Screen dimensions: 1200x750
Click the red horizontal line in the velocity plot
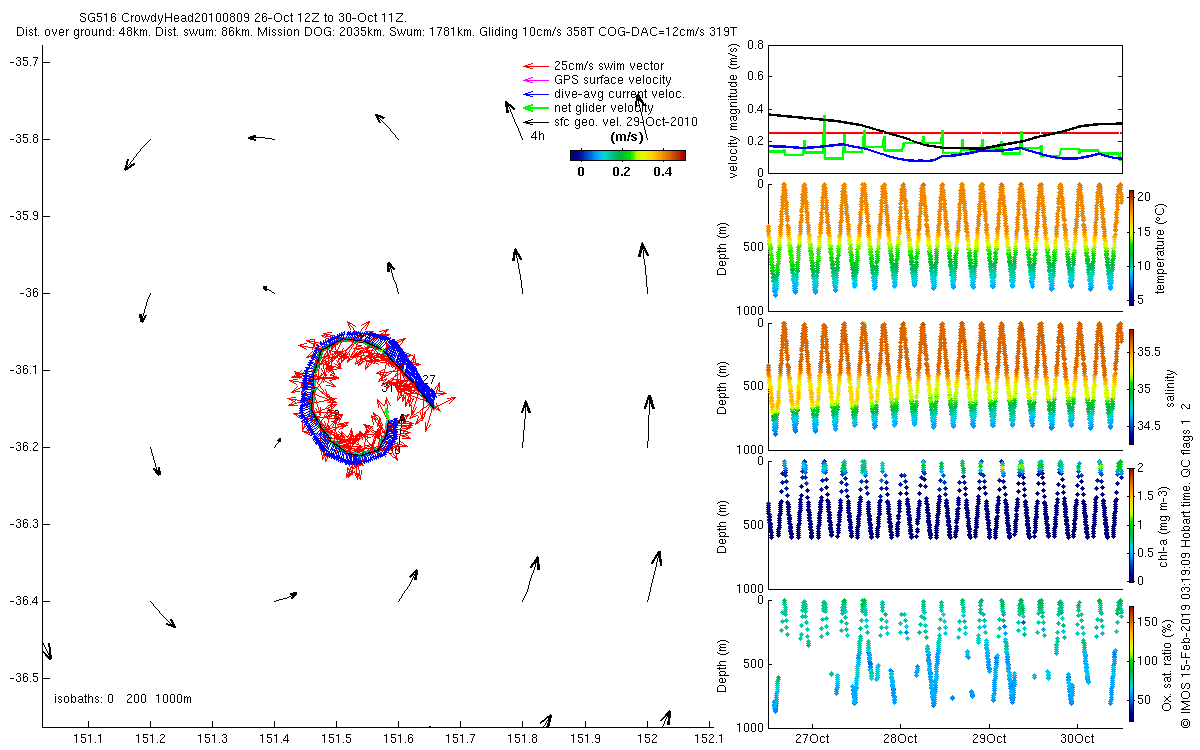tap(945, 132)
